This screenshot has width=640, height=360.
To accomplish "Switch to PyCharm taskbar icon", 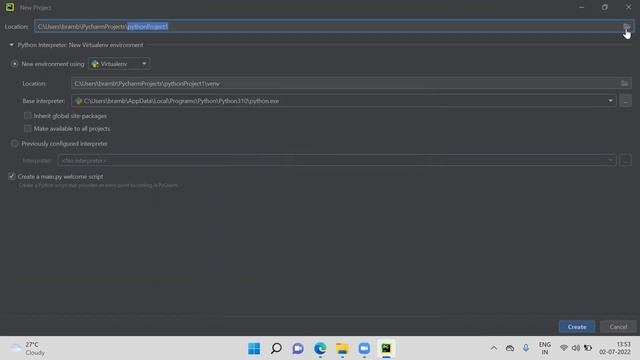I will tap(386, 348).
